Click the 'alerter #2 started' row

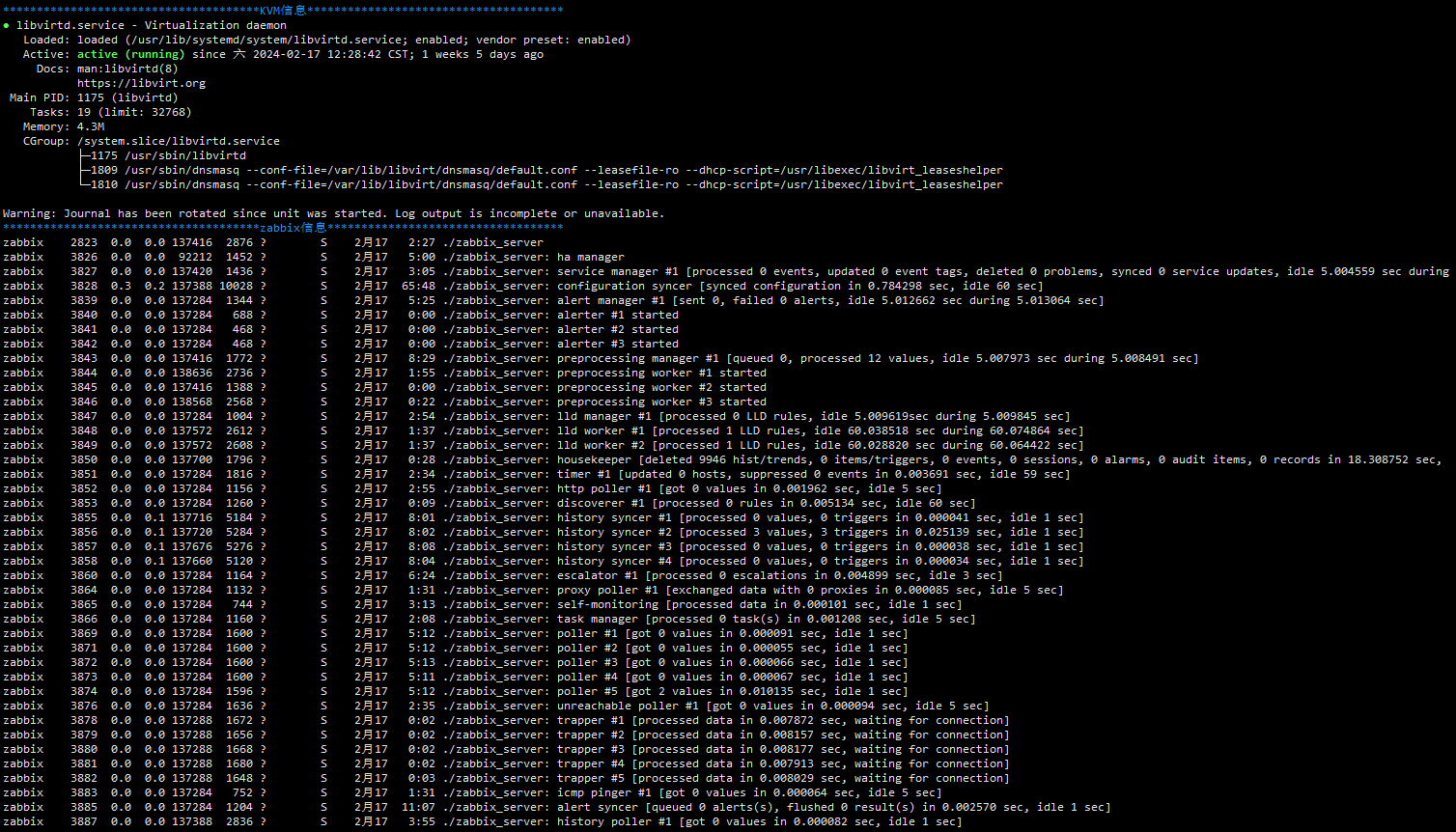click(x=341, y=329)
